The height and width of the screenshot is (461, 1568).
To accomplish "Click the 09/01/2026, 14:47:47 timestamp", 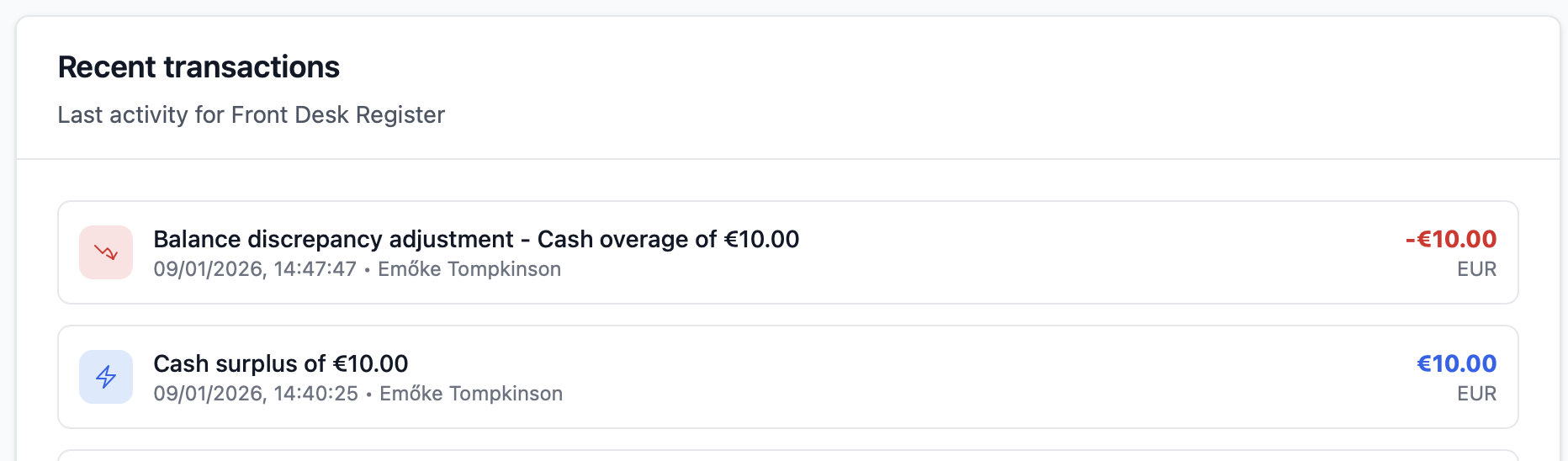I will 255,269.
